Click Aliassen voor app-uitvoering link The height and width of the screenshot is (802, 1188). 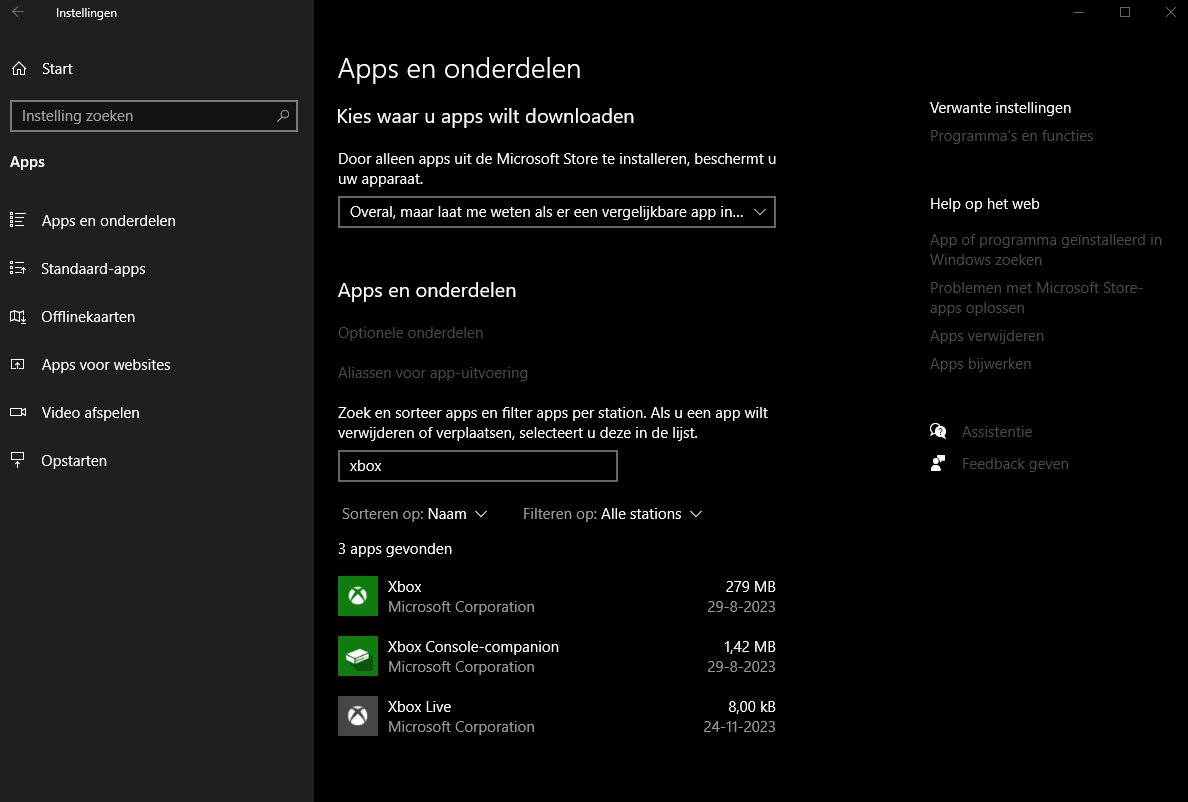[432, 373]
